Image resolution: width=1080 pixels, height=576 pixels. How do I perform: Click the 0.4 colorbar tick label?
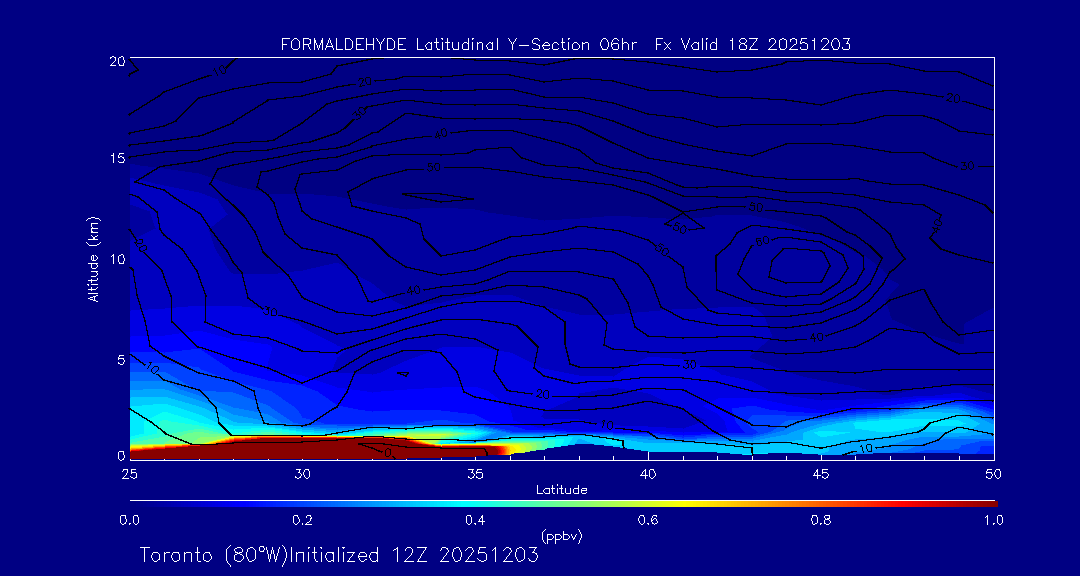(x=475, y=520)
